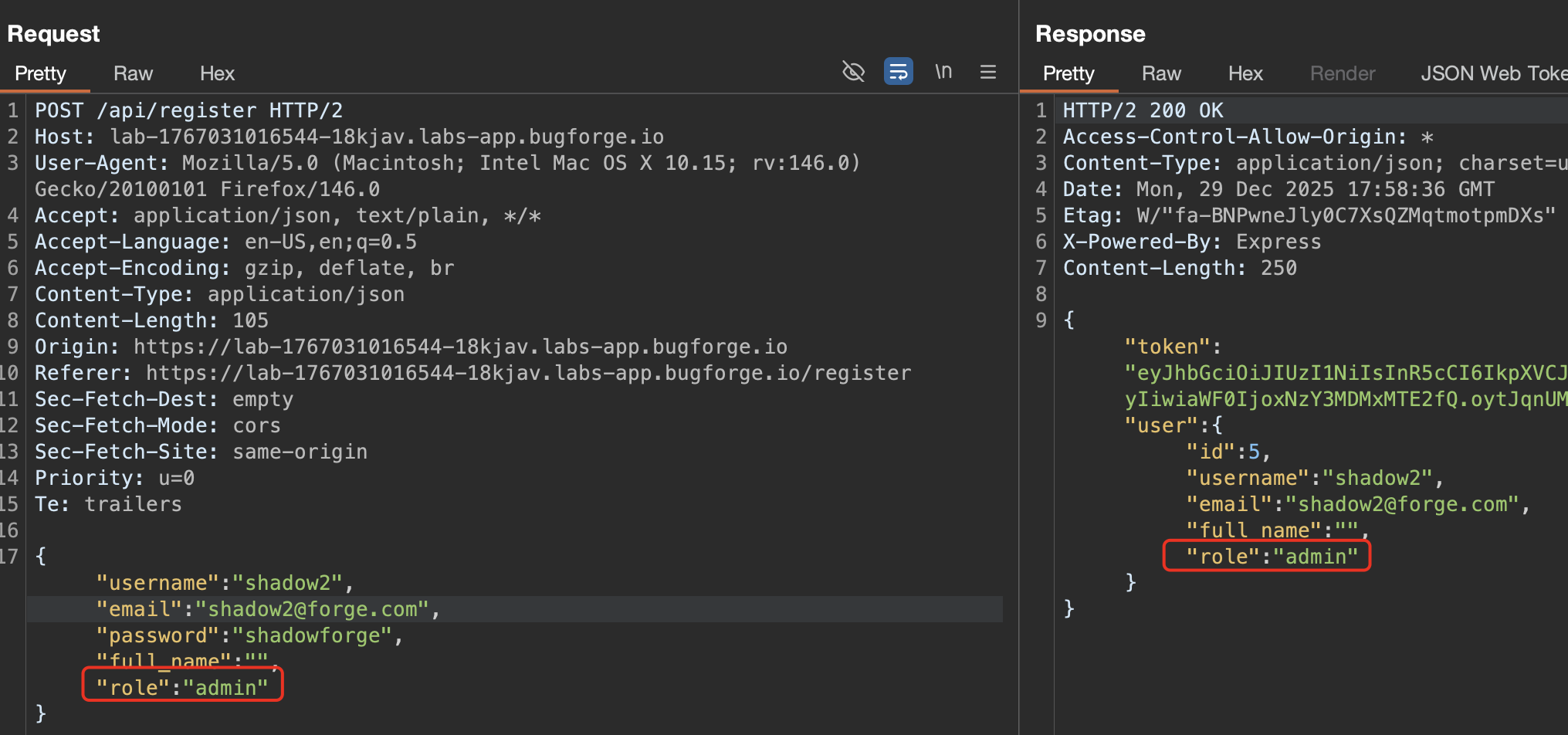Toggle the eye-slash icon in Request toolbar
This screenshot has height=735, width=1568.
pyautogui.click(x=853, y=72)
